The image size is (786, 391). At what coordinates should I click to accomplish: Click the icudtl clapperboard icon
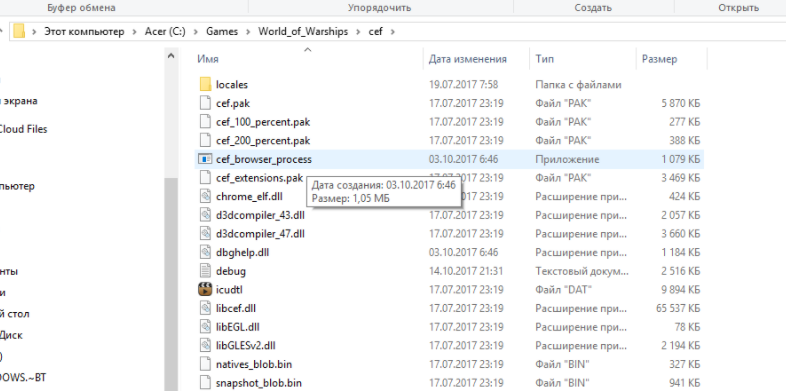[x=205, y=289]
